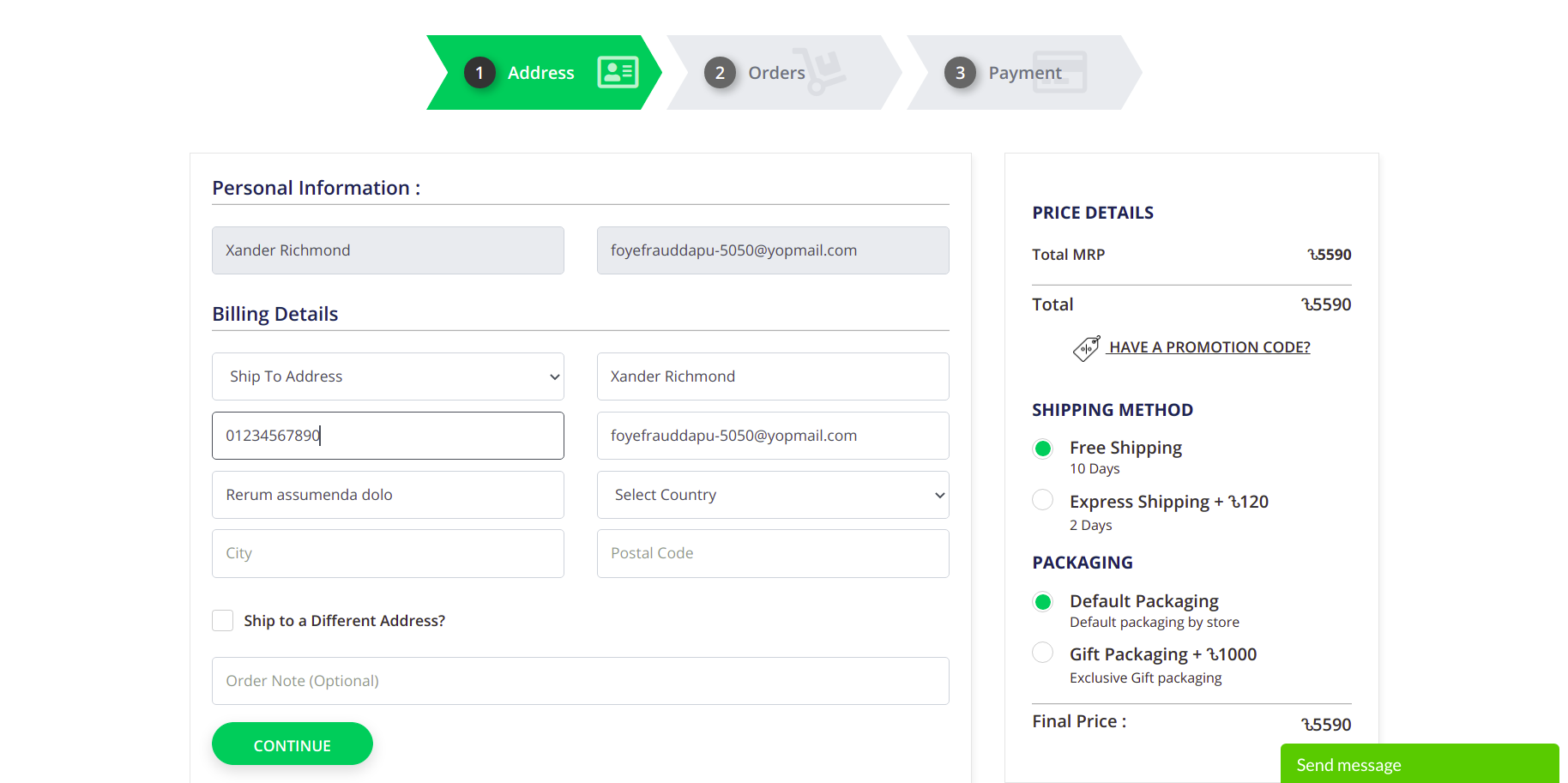Check Ship to a Different Address box
This screenshot has height=783, width=1568.
223,621
